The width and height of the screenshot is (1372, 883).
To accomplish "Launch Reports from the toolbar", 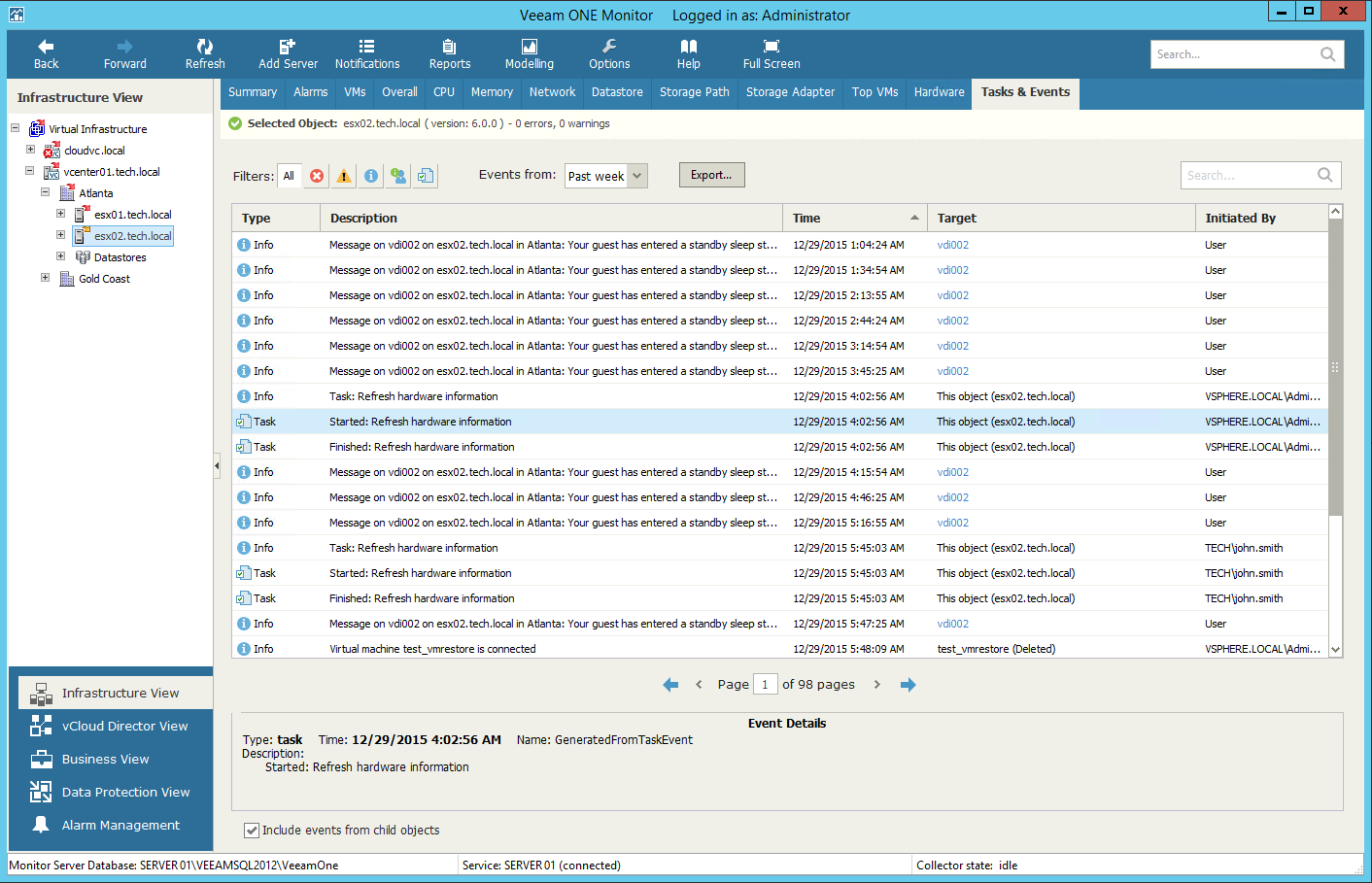I will click(450, 54).
